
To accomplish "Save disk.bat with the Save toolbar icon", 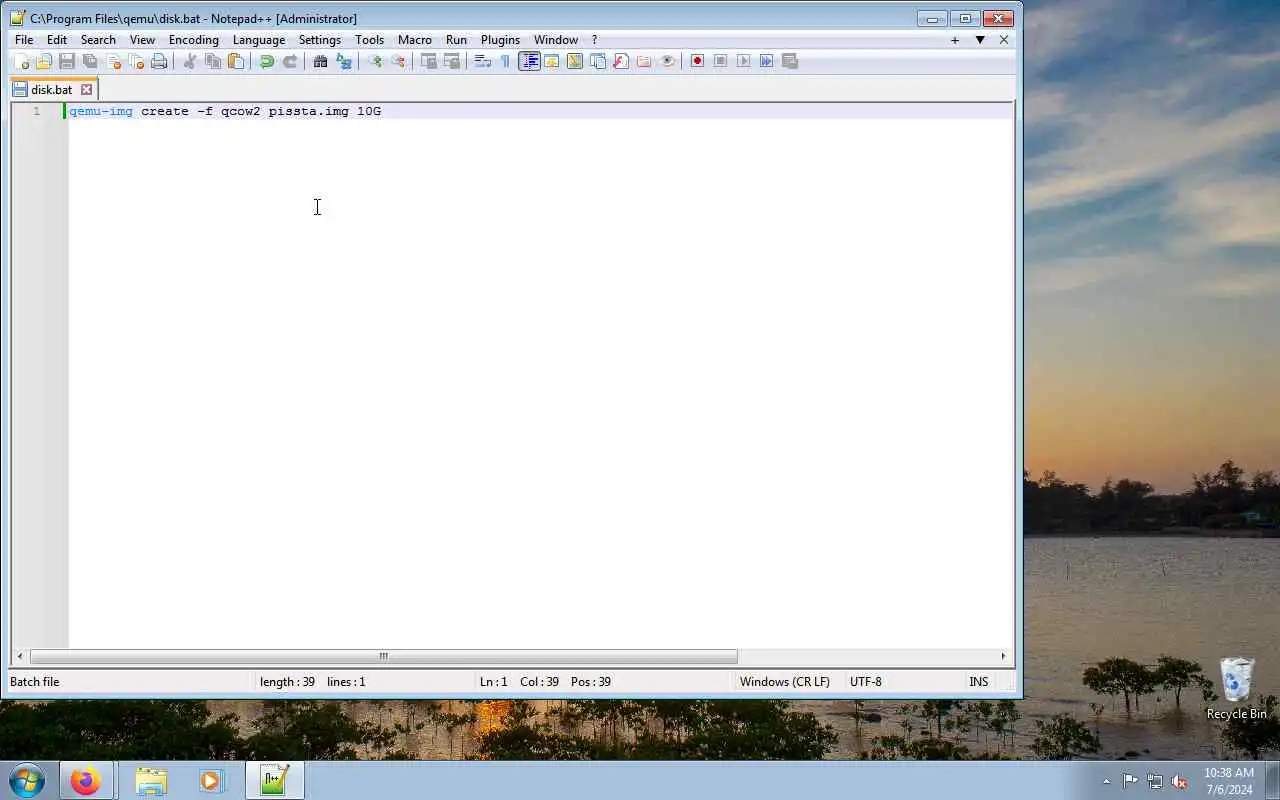I will pos(67,61).
